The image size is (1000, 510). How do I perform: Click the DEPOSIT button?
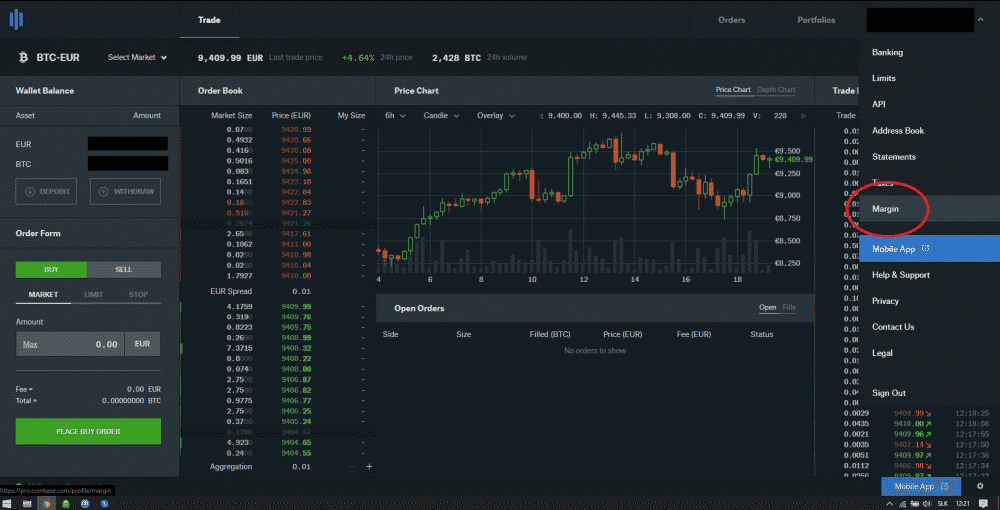point(46,191)
